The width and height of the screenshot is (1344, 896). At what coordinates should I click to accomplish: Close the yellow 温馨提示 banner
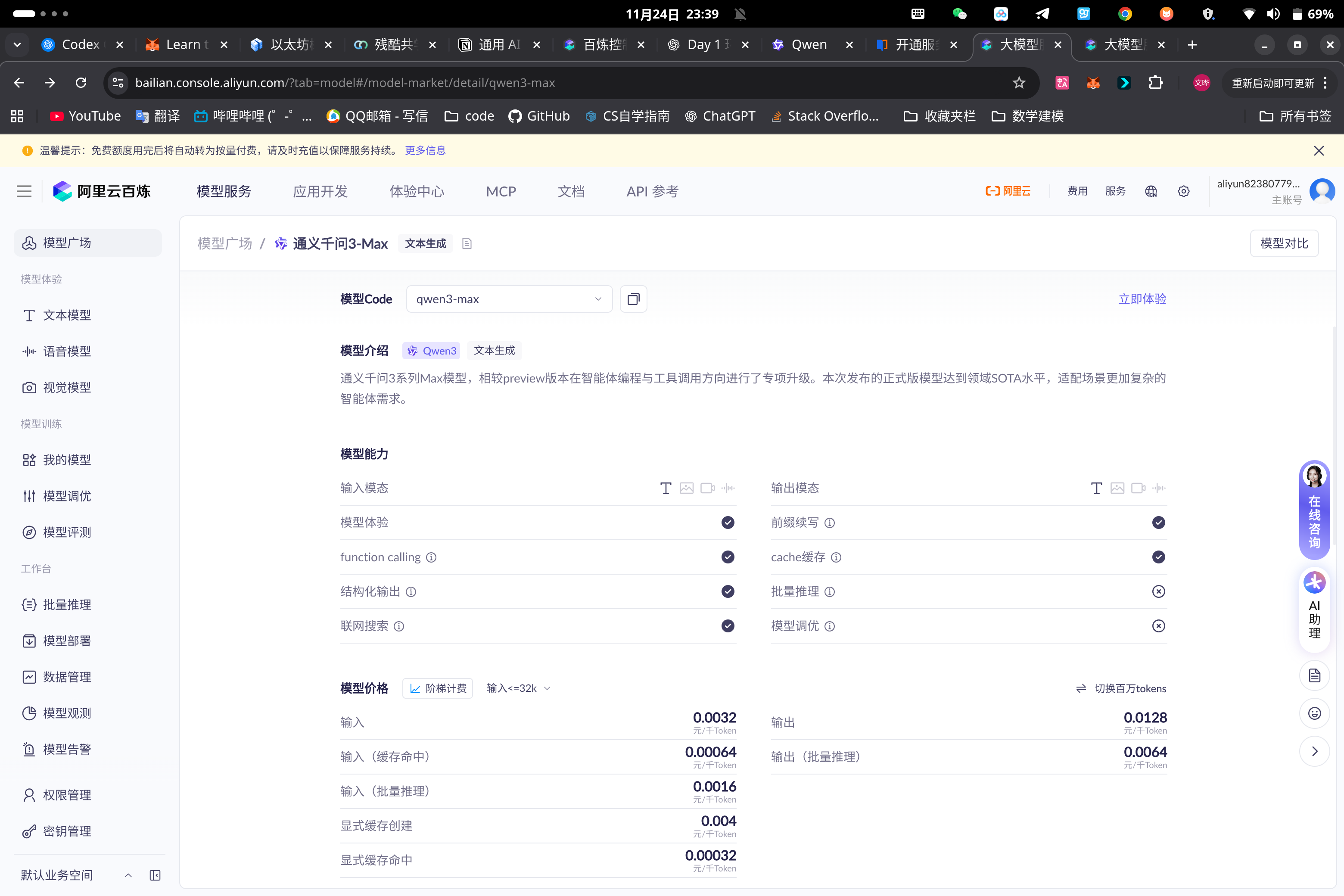1319,151
